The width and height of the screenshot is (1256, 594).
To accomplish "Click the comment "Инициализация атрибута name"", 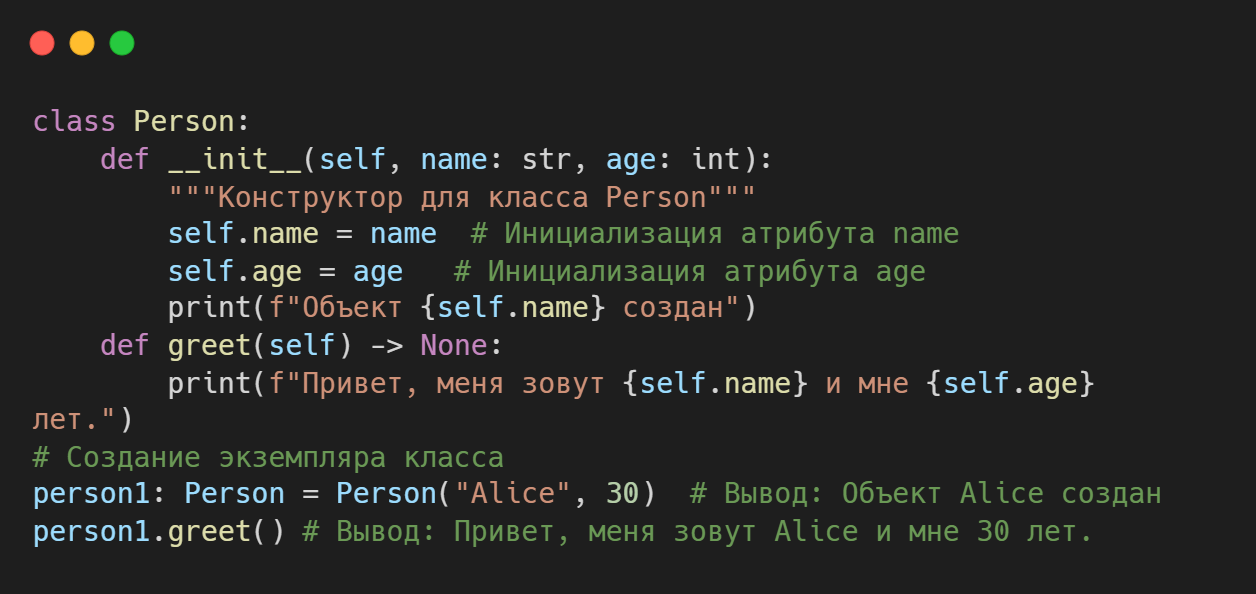I will tap(715, 234).
